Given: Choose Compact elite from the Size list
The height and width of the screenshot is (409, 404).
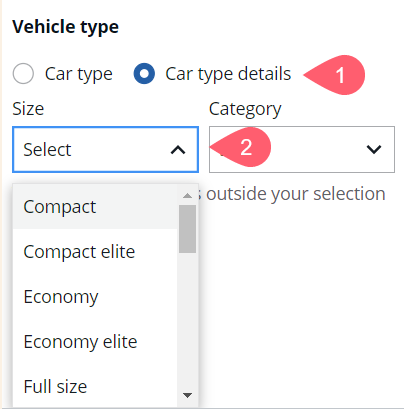Looking at the screenshot, I should [95, 252].
